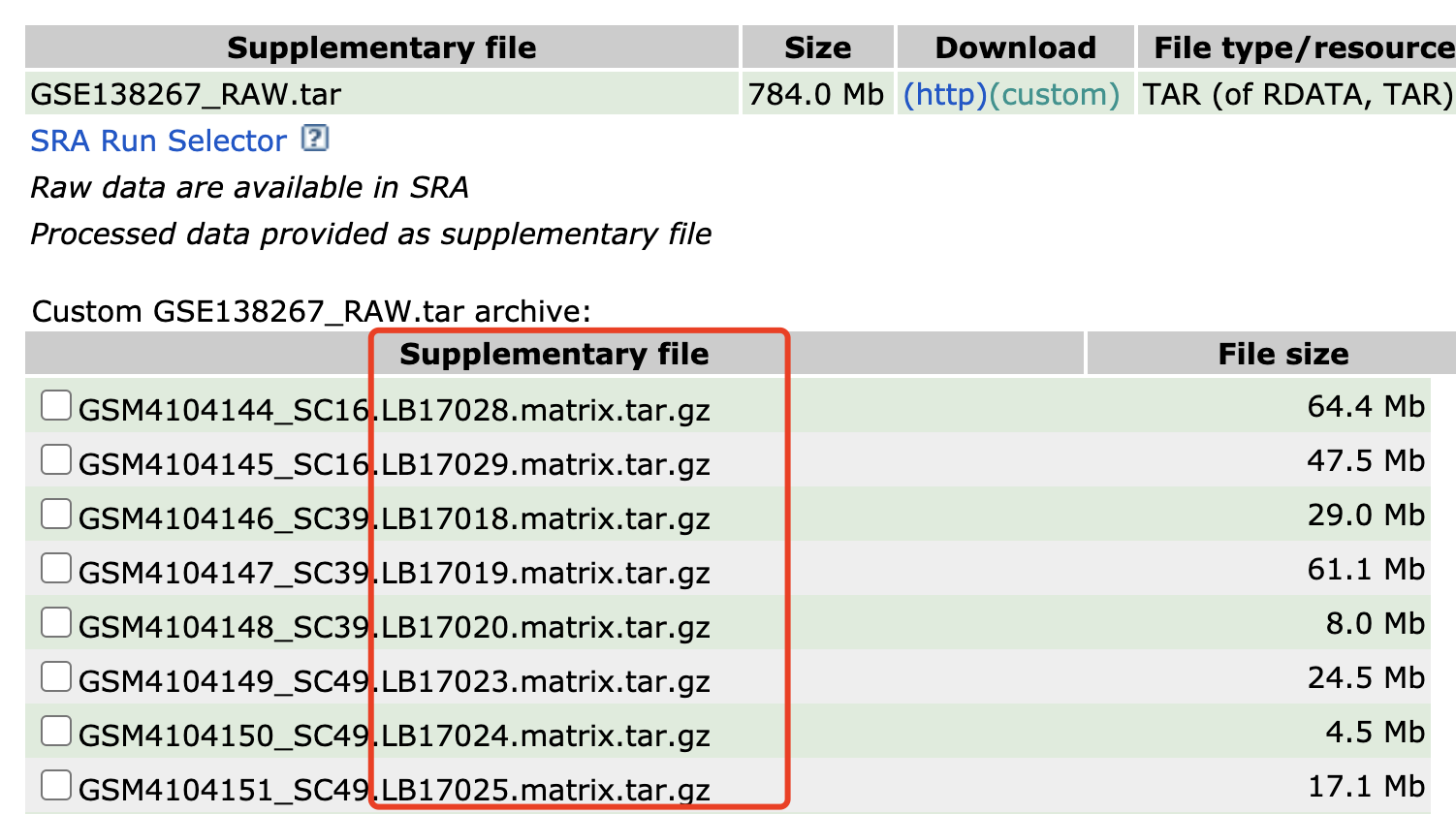
Task: Click the 784.0 Mb size cell
Action: tap(815, 95)
